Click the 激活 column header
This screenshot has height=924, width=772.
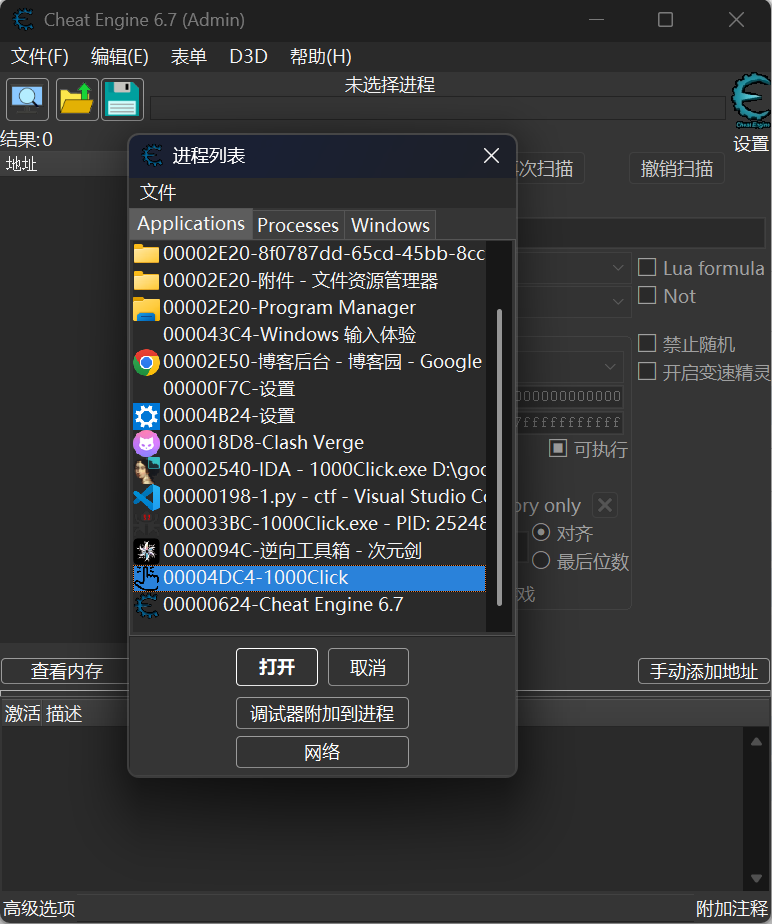pyautogui.click(x=22, y=714)
